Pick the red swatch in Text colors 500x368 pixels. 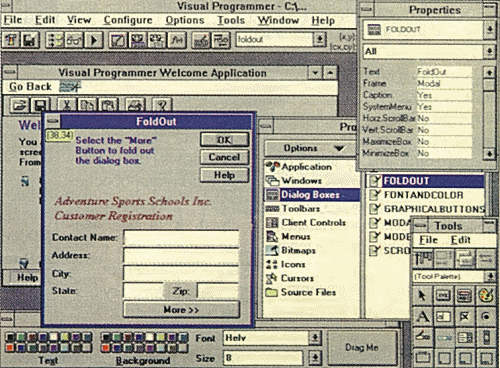11,348
